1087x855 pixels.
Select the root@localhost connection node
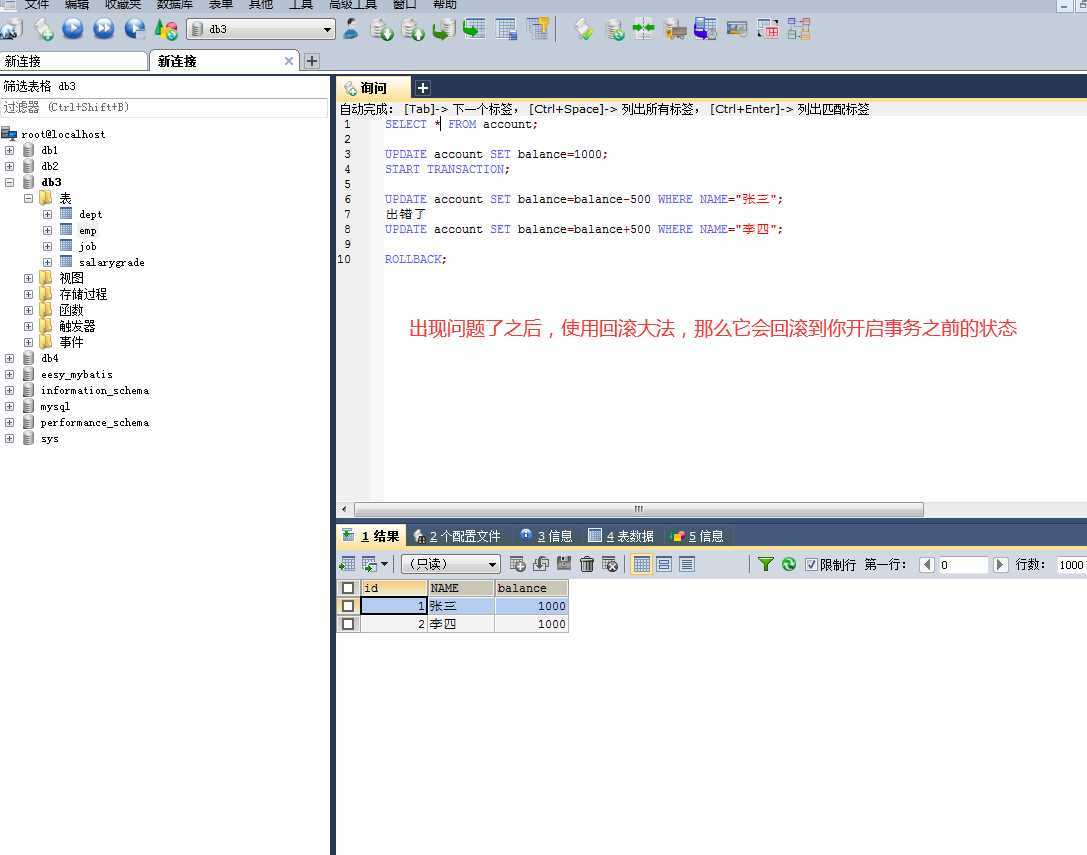63,135
